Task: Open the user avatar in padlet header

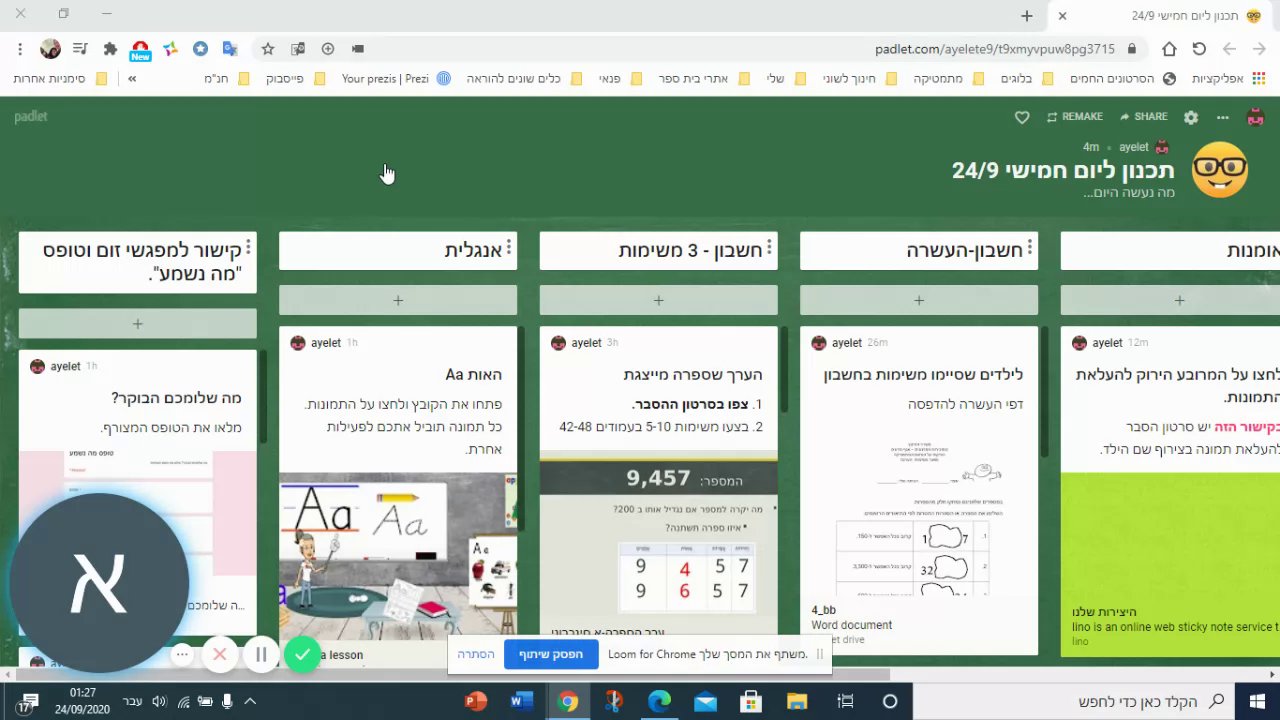Action: coord(1256,117)
